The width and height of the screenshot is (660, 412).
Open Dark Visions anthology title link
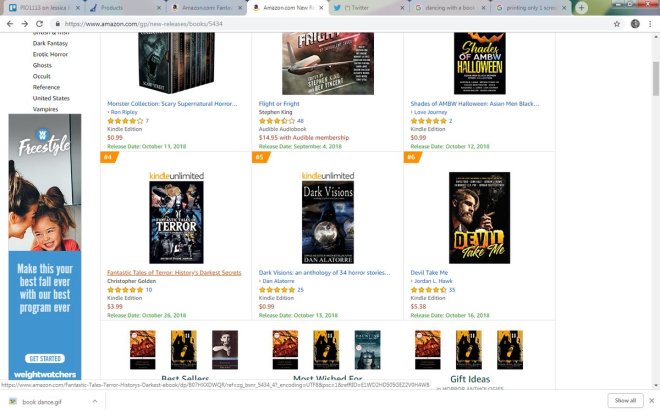click(324, 273)
